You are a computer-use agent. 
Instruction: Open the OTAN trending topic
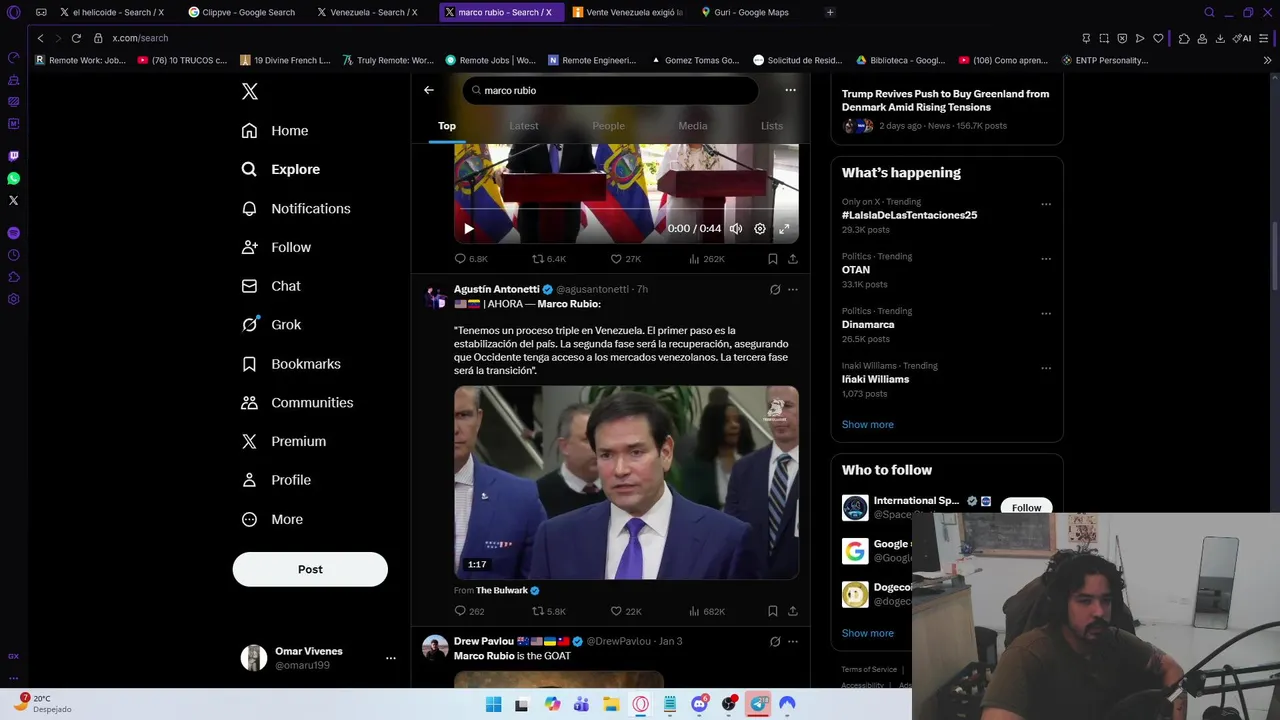856,270
